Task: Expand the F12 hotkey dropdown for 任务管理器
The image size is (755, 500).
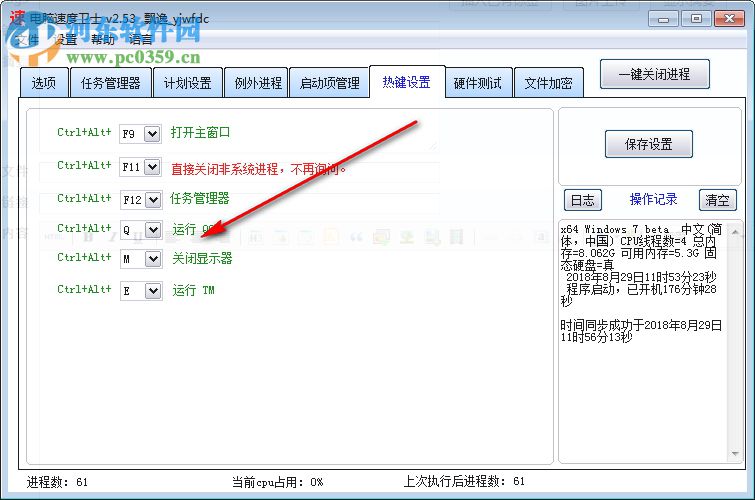Action: point(153,200)
